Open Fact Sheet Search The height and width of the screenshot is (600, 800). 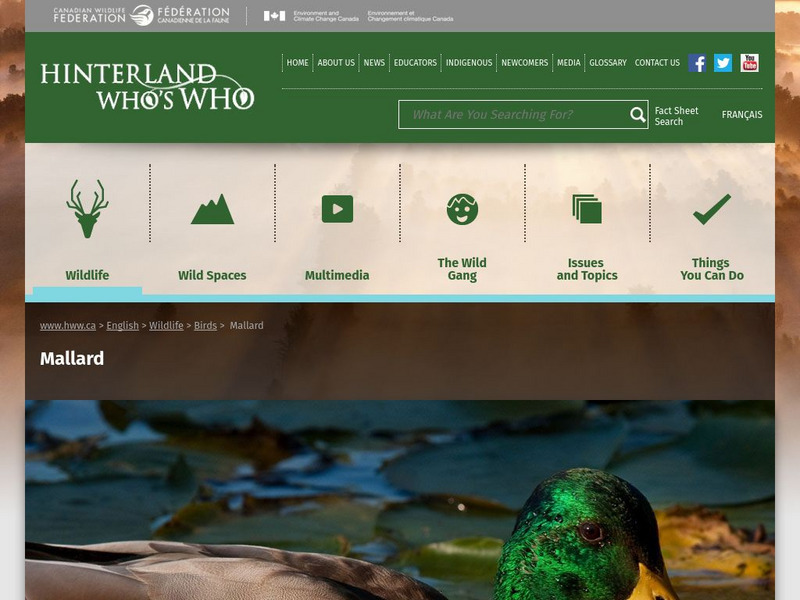(x=674, y=115)
